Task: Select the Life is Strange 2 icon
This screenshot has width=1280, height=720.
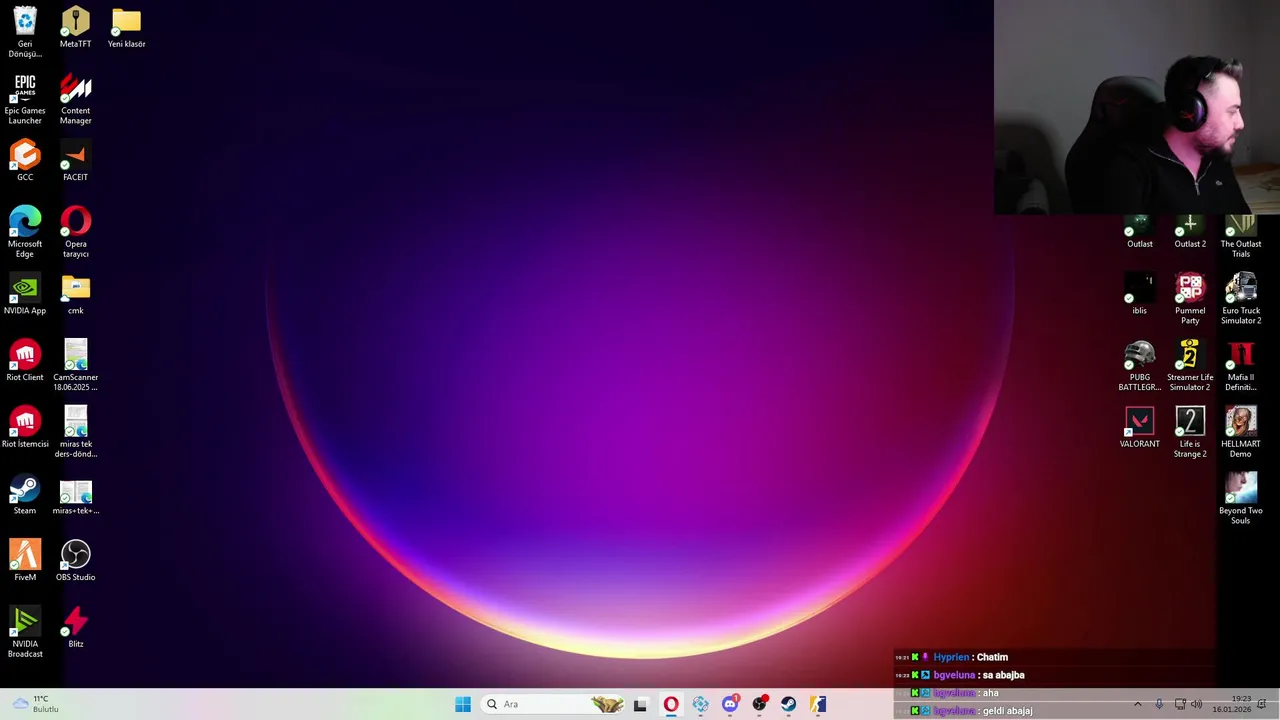Action: coord(1189,432)
